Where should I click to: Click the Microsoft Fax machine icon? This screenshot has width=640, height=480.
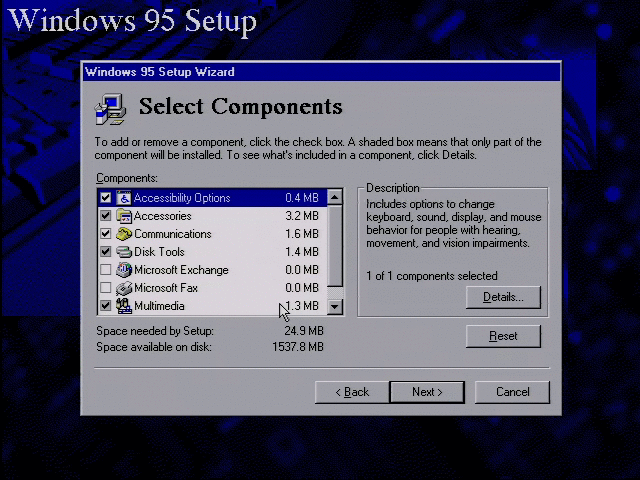[x=124, y=288]
